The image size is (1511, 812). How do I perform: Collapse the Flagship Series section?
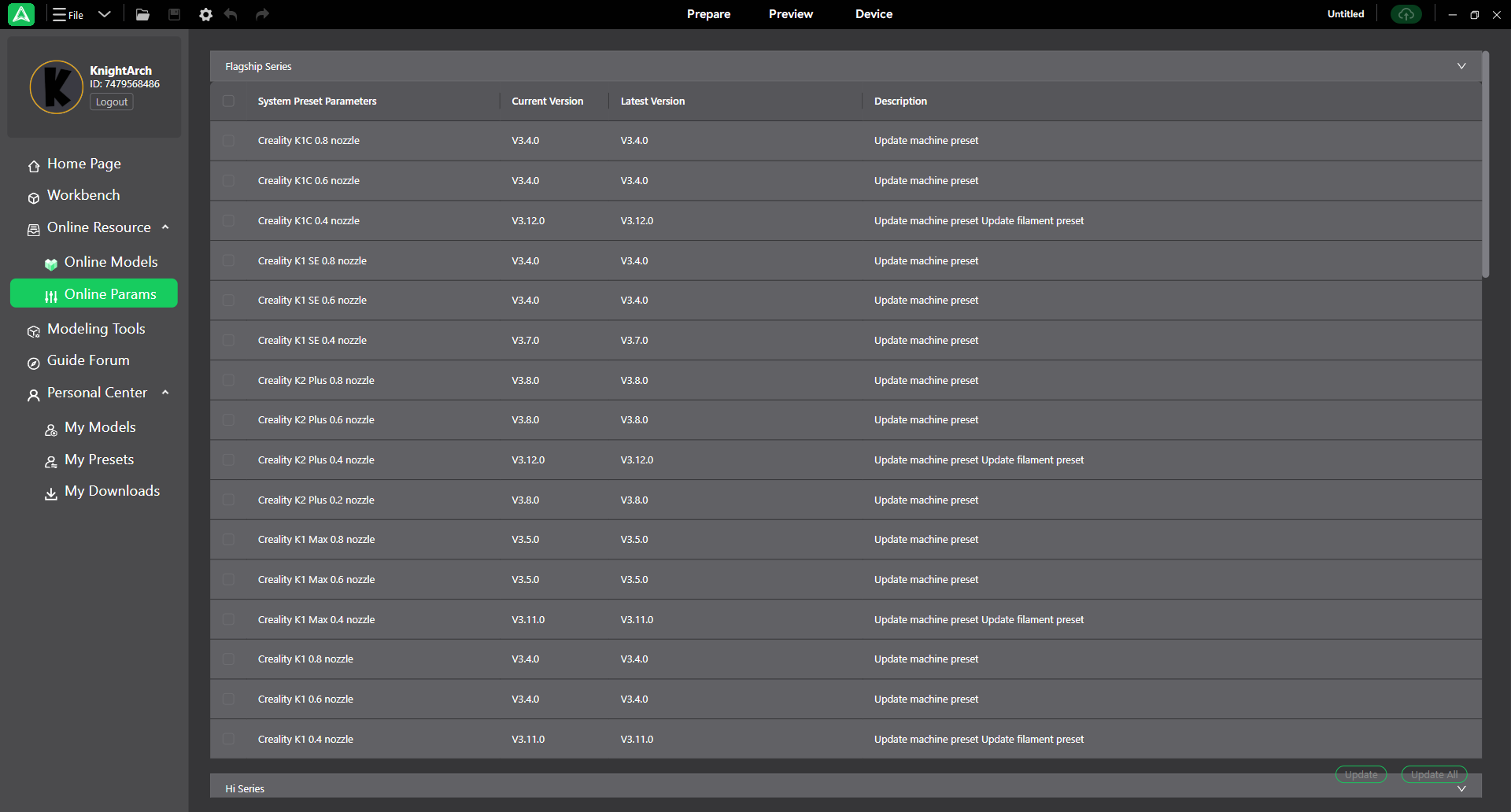click(1461, 66)
